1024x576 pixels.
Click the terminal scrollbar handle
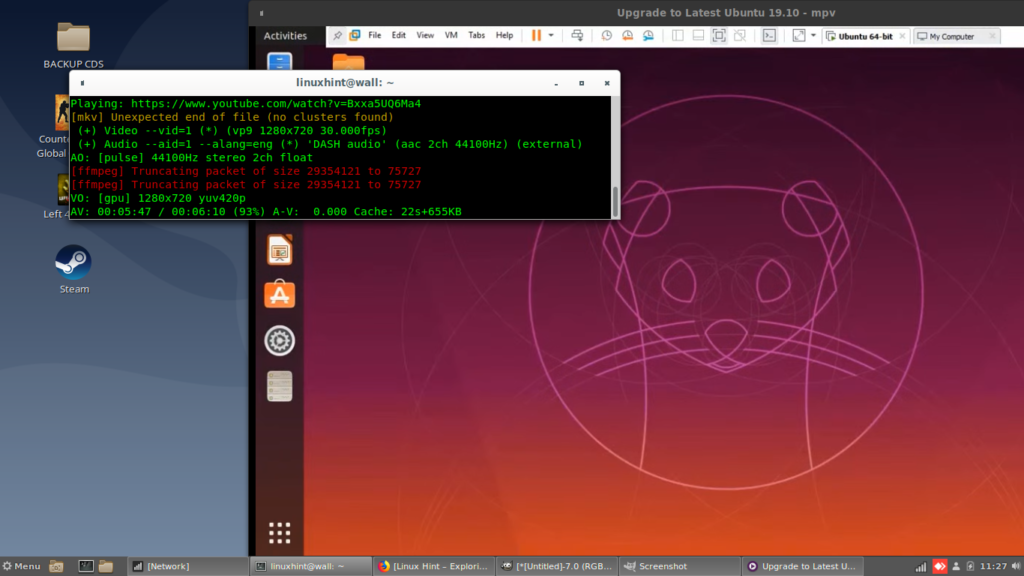click(x=615, y=202)
